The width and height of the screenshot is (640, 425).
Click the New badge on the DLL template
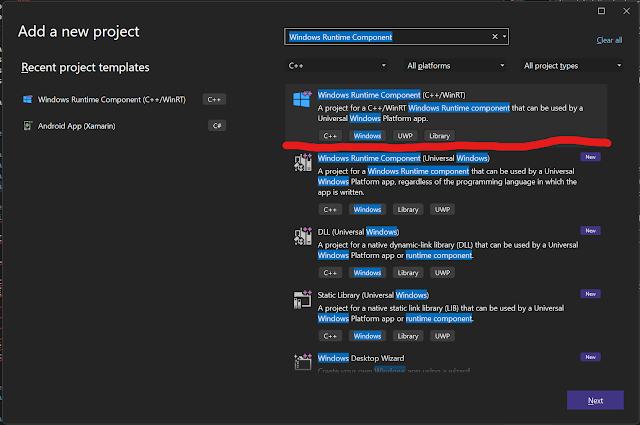pyautogui.click(x=590, y=231)
